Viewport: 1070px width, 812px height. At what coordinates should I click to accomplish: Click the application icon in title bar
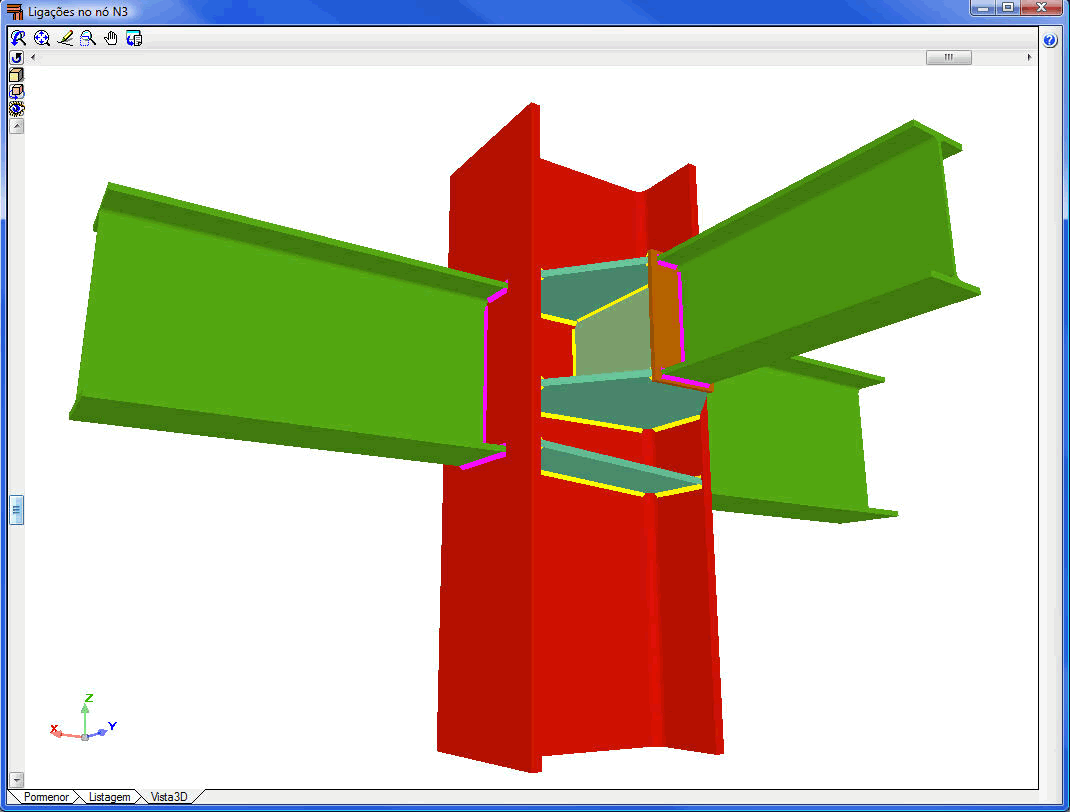[14, 12]
